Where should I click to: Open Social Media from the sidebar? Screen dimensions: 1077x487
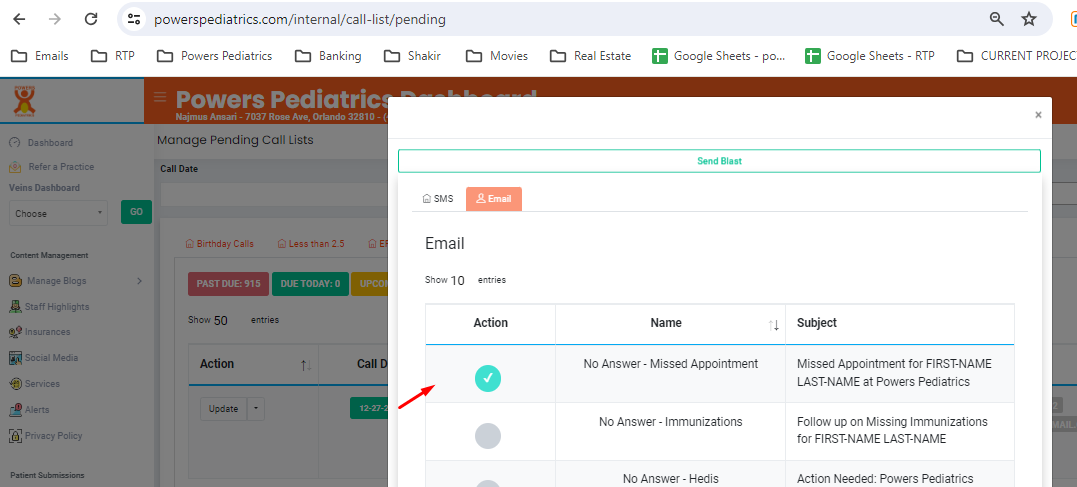coord(50,358)
